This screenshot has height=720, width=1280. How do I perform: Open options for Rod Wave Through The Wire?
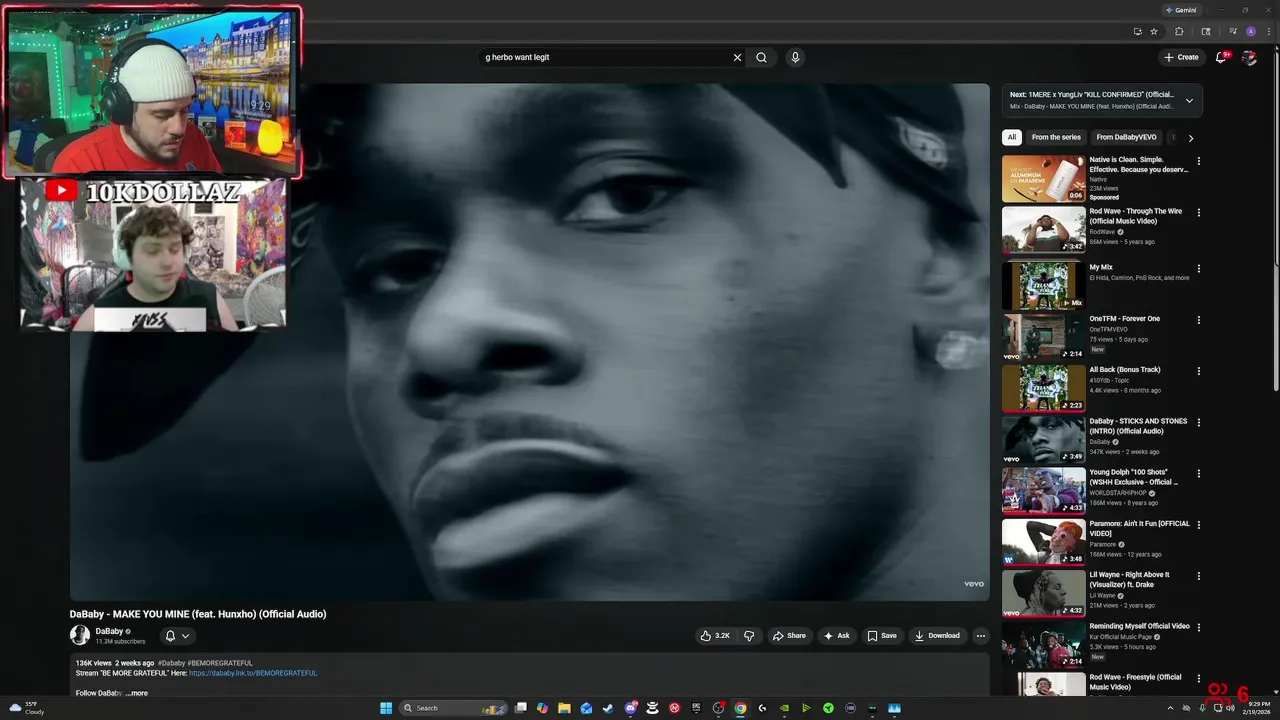(1199, 212)
